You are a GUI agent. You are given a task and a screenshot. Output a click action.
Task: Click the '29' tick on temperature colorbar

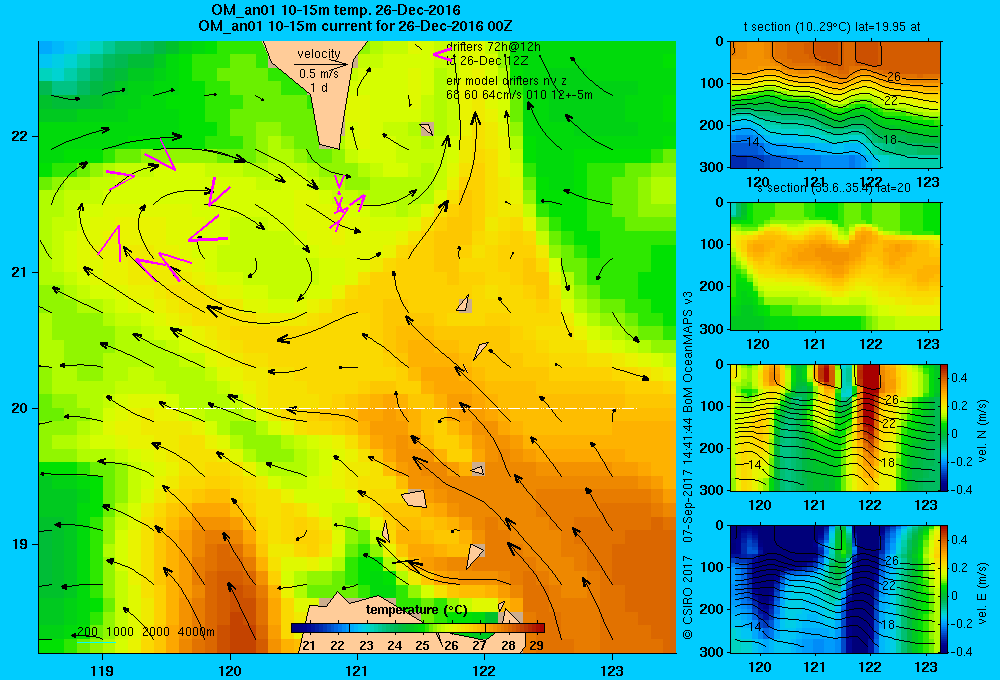(536, 646)
